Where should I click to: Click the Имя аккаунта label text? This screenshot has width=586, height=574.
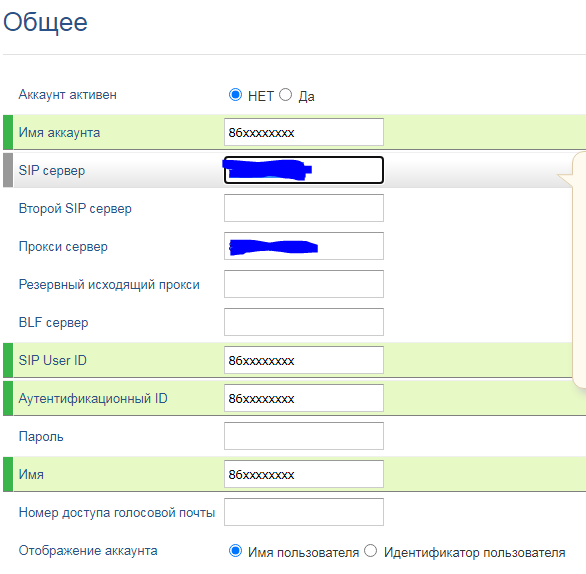(x=59, y=133)
